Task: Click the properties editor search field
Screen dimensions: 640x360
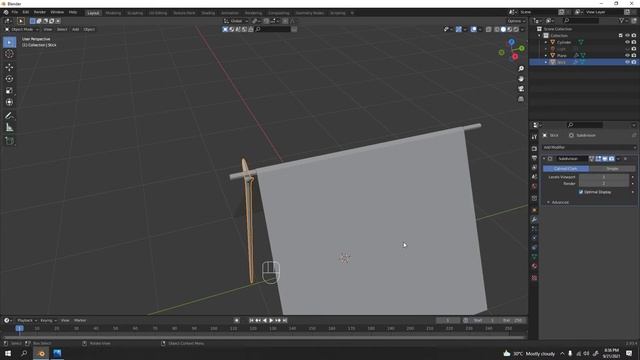Action: 585,125
